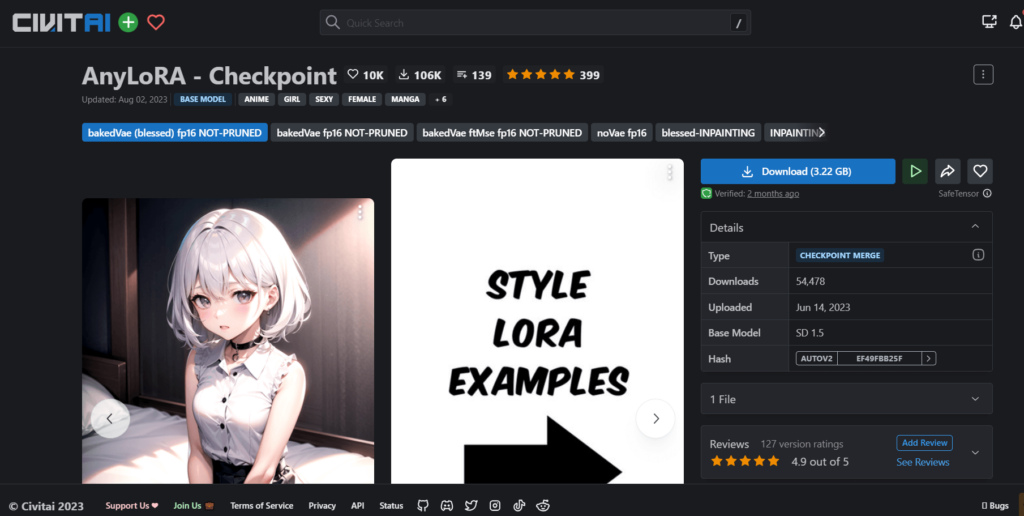Viewport: 1024px width, 516px height.
Task: Open the Reddit footer icon
Action: (543, 506)
